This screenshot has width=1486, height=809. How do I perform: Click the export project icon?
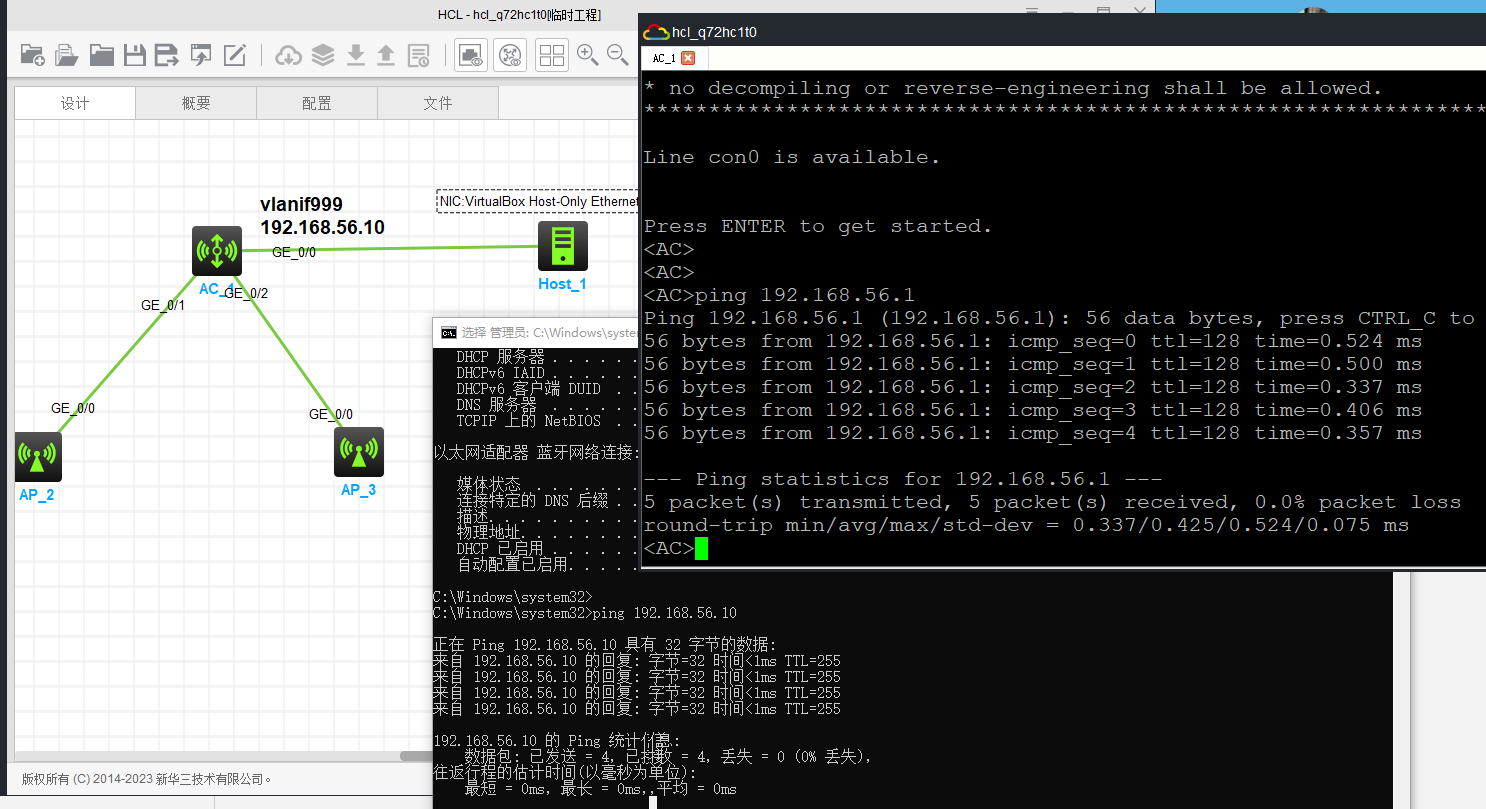[201, 55]
